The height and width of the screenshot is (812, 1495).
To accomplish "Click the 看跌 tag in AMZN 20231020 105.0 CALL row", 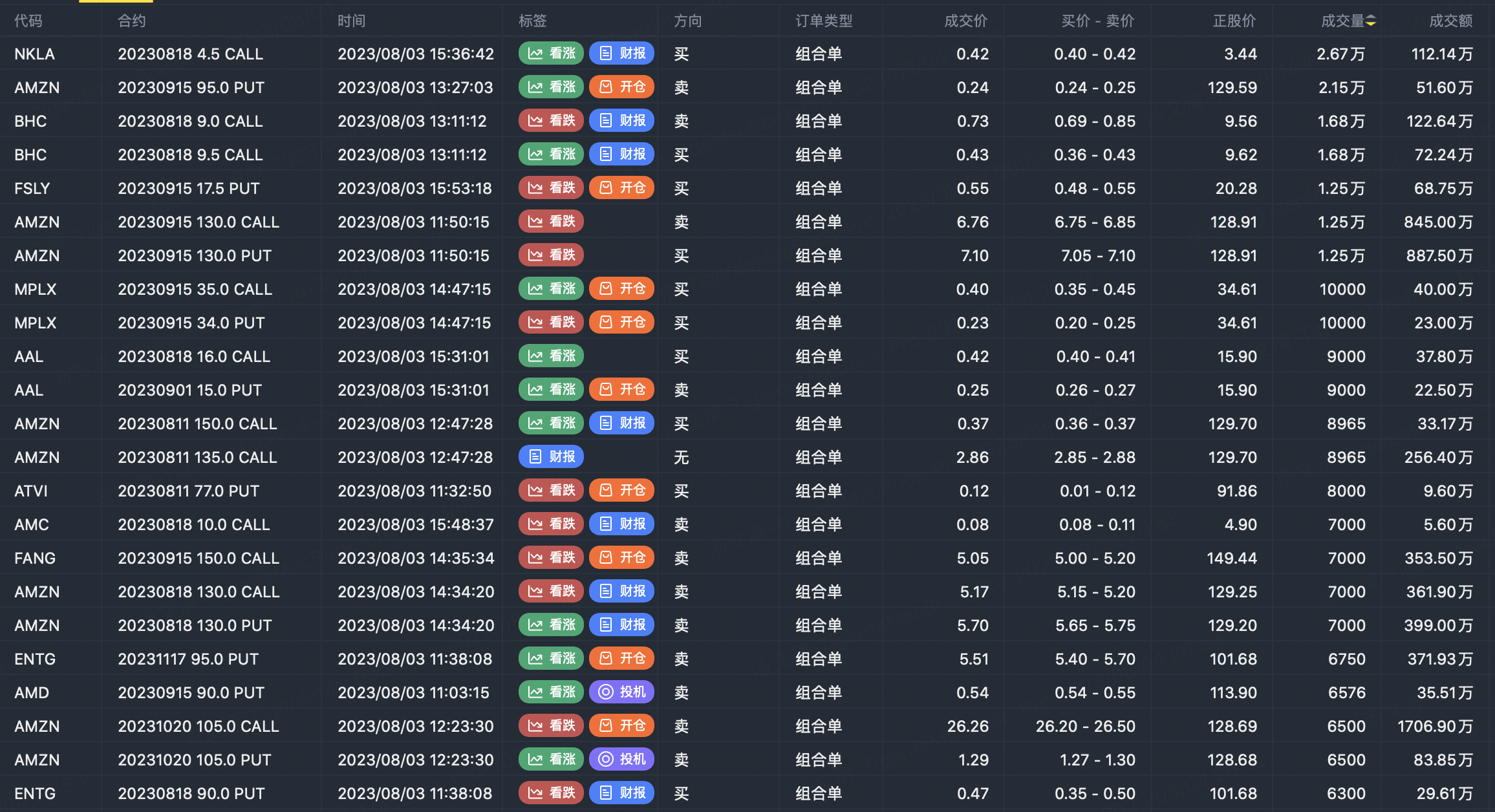I will pyautogui.click(x=551, y=726).
